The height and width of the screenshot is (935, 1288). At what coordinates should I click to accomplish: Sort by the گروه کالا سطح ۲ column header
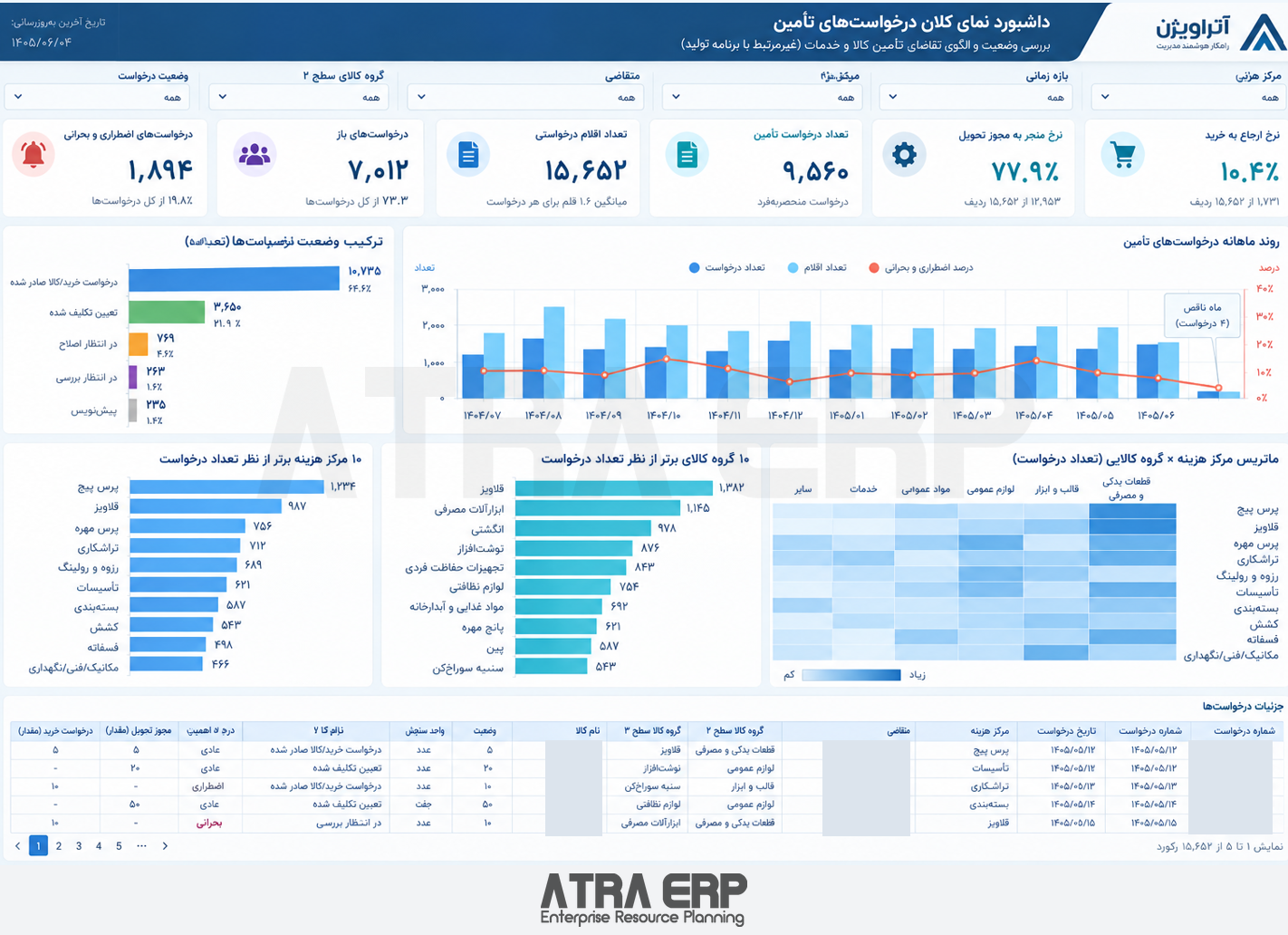735,731
